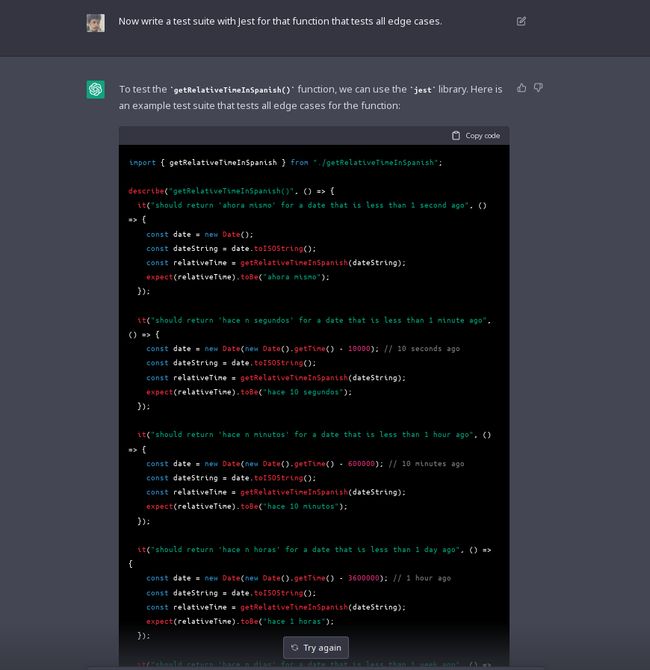The width and height of the screenshot is (650, 670).
Task: Click the ChatGPT logo avatar
Action: (95, 90)
